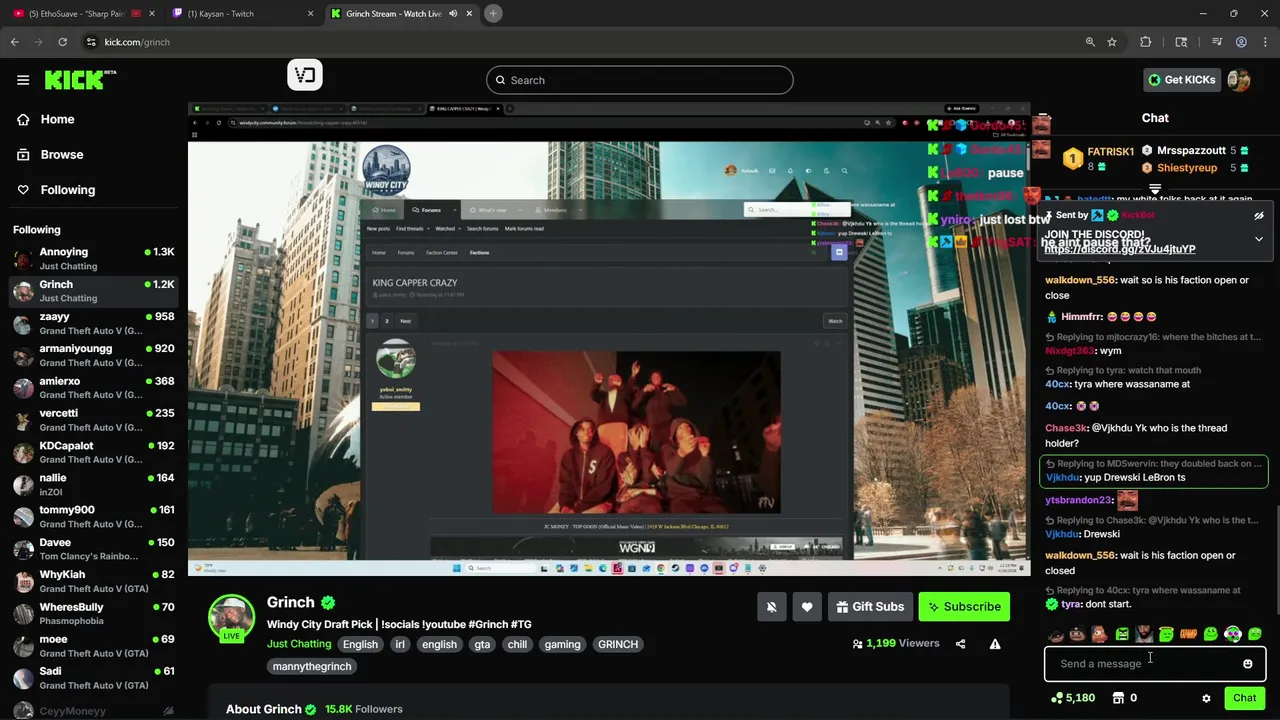The image size is (1280, 720).
Task: Select the English language tag
Action: click(360, 644)
